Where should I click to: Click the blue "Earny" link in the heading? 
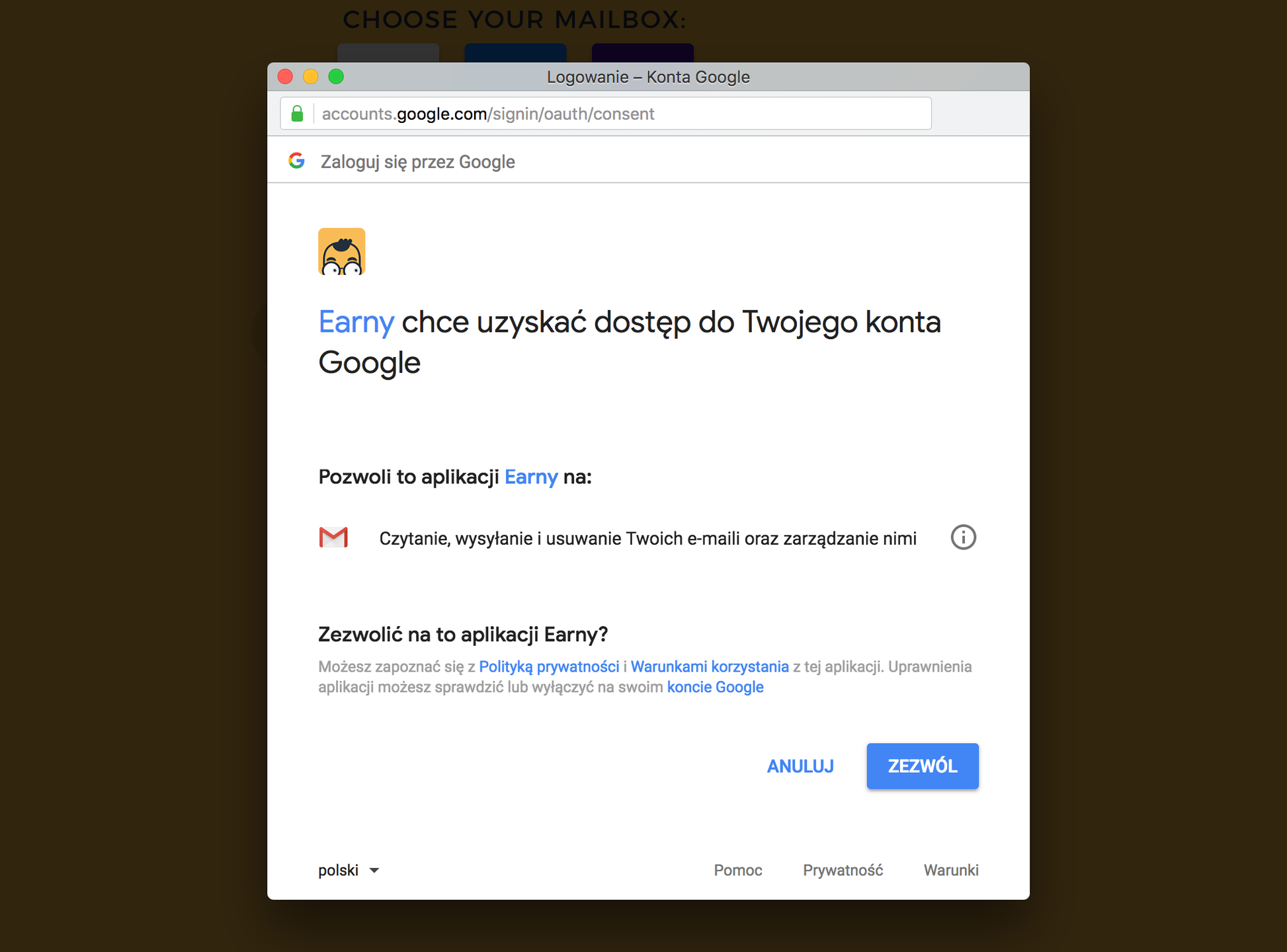pyautogui.click(x=356, y=322)
